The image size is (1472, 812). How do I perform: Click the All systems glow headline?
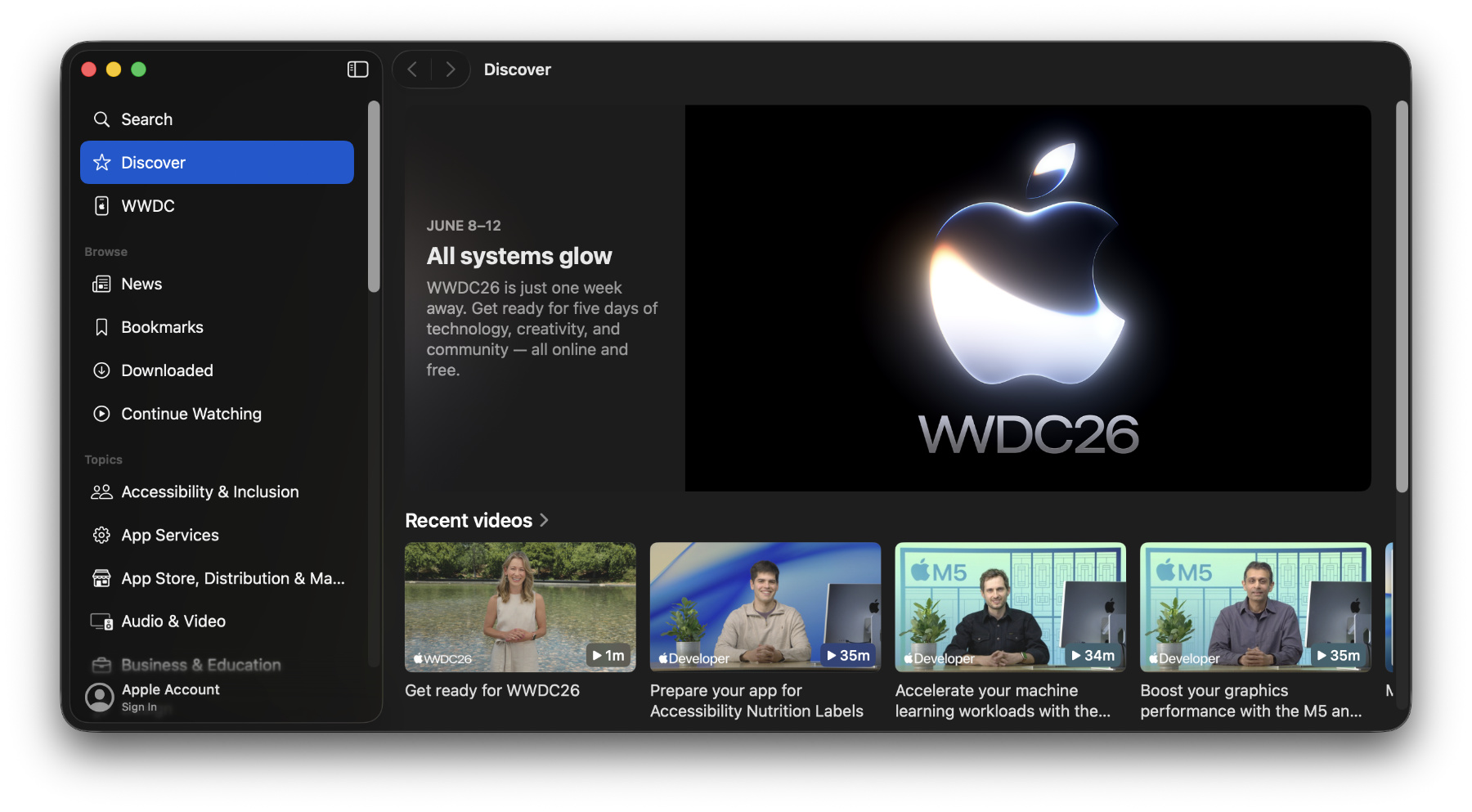tap(519, 256)
